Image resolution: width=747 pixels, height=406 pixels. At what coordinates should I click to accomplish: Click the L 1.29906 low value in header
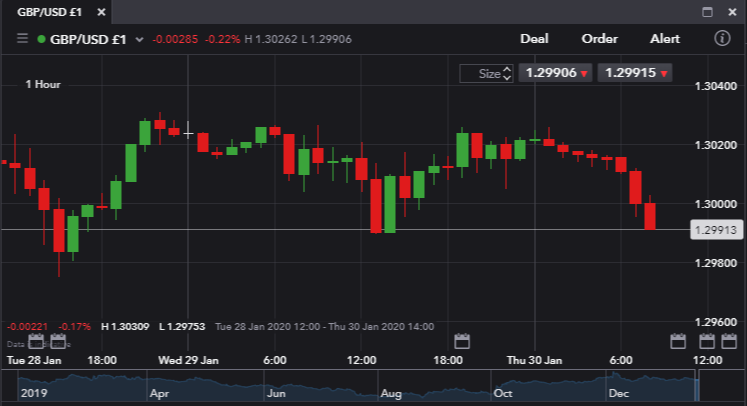[326, 39]
